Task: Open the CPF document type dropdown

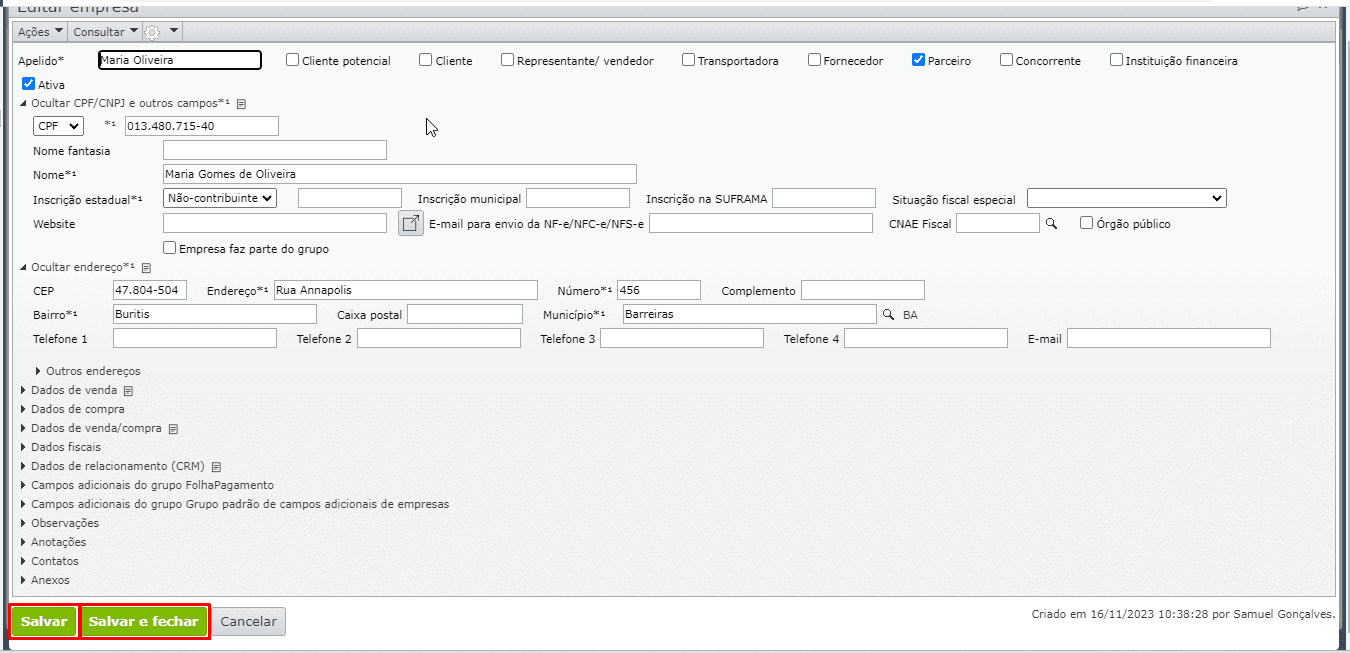Action: pos(58,126)
